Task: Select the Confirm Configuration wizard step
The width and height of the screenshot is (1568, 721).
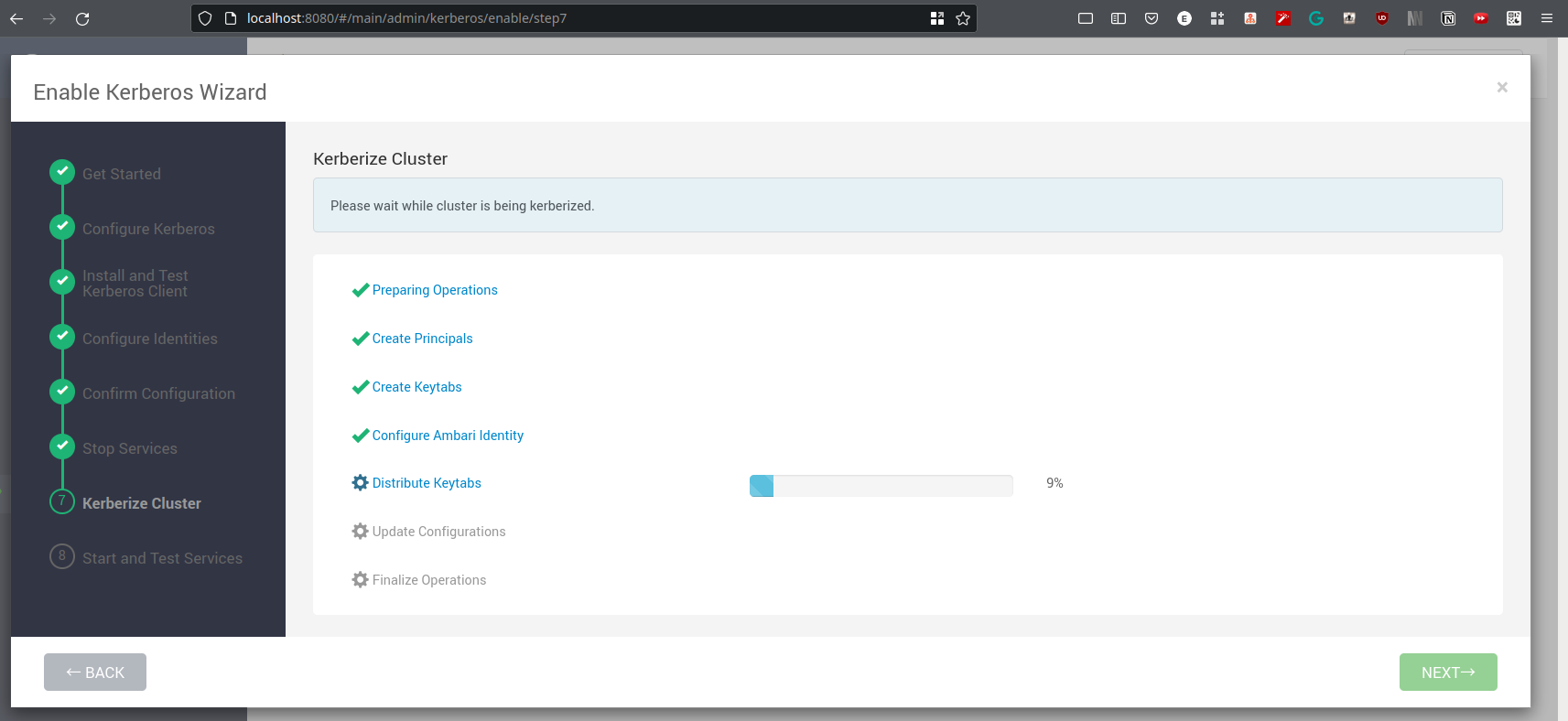Action: click(158, 393)
